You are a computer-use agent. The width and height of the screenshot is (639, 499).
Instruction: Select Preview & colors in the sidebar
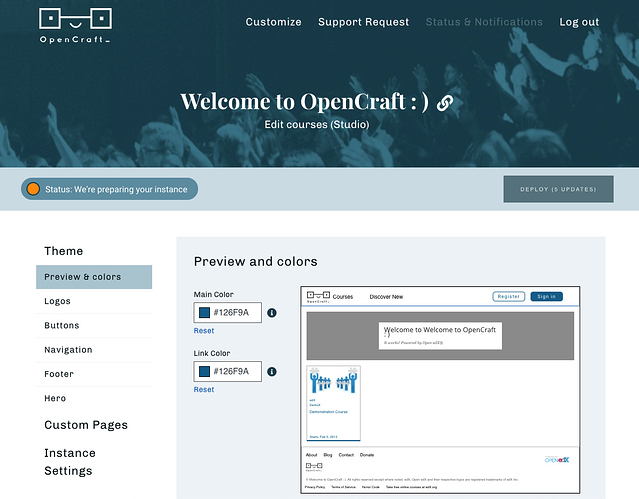pyautogui.click(x=94, y=277)
